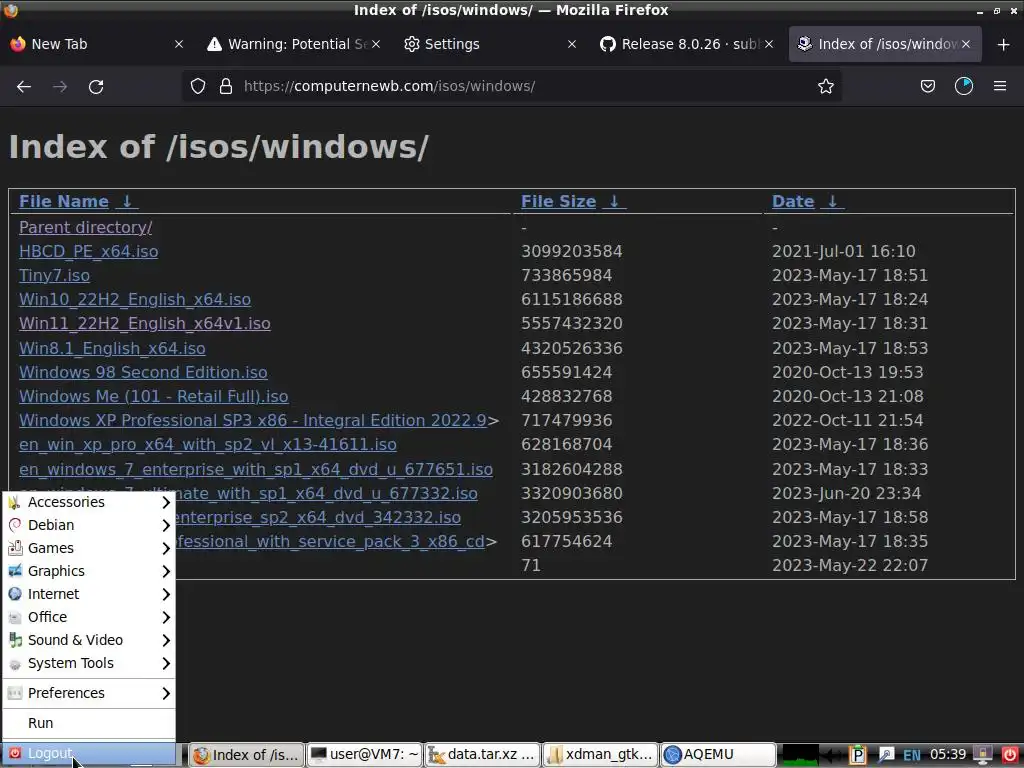Click the padlock site security icon
Image resolution: width=1024 pixels, height=768 pixels.
coord(226,86)
